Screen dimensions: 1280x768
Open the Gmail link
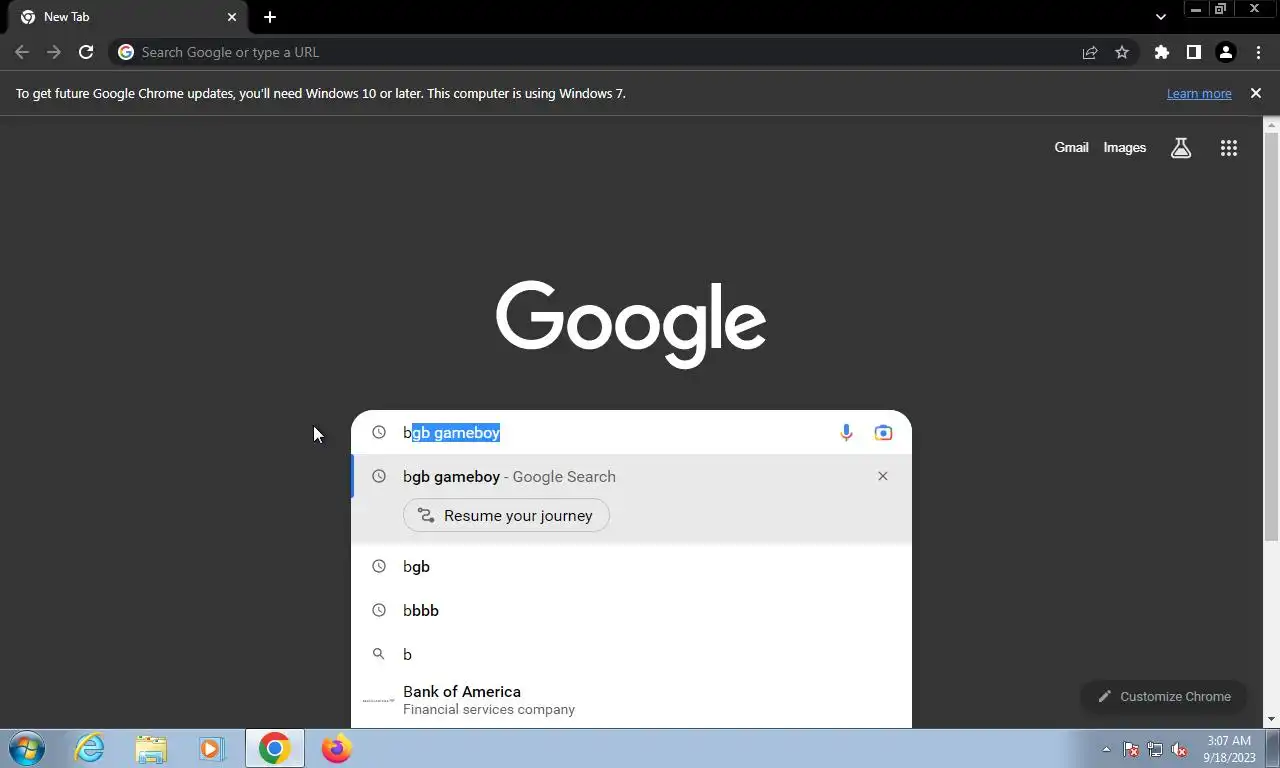click(1071, 147)
